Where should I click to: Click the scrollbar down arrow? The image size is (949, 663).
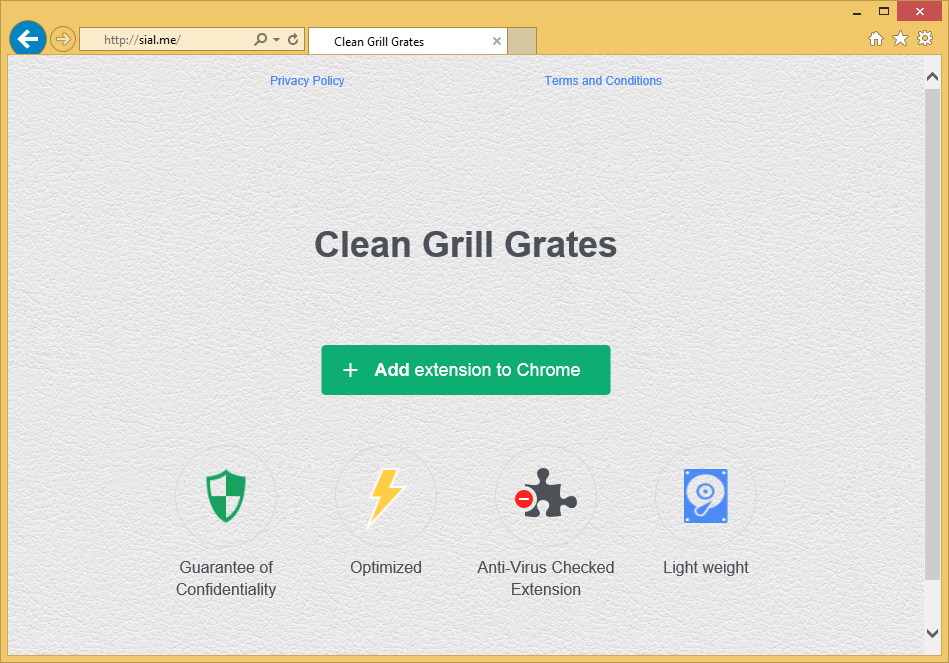(x=932, y=633)
